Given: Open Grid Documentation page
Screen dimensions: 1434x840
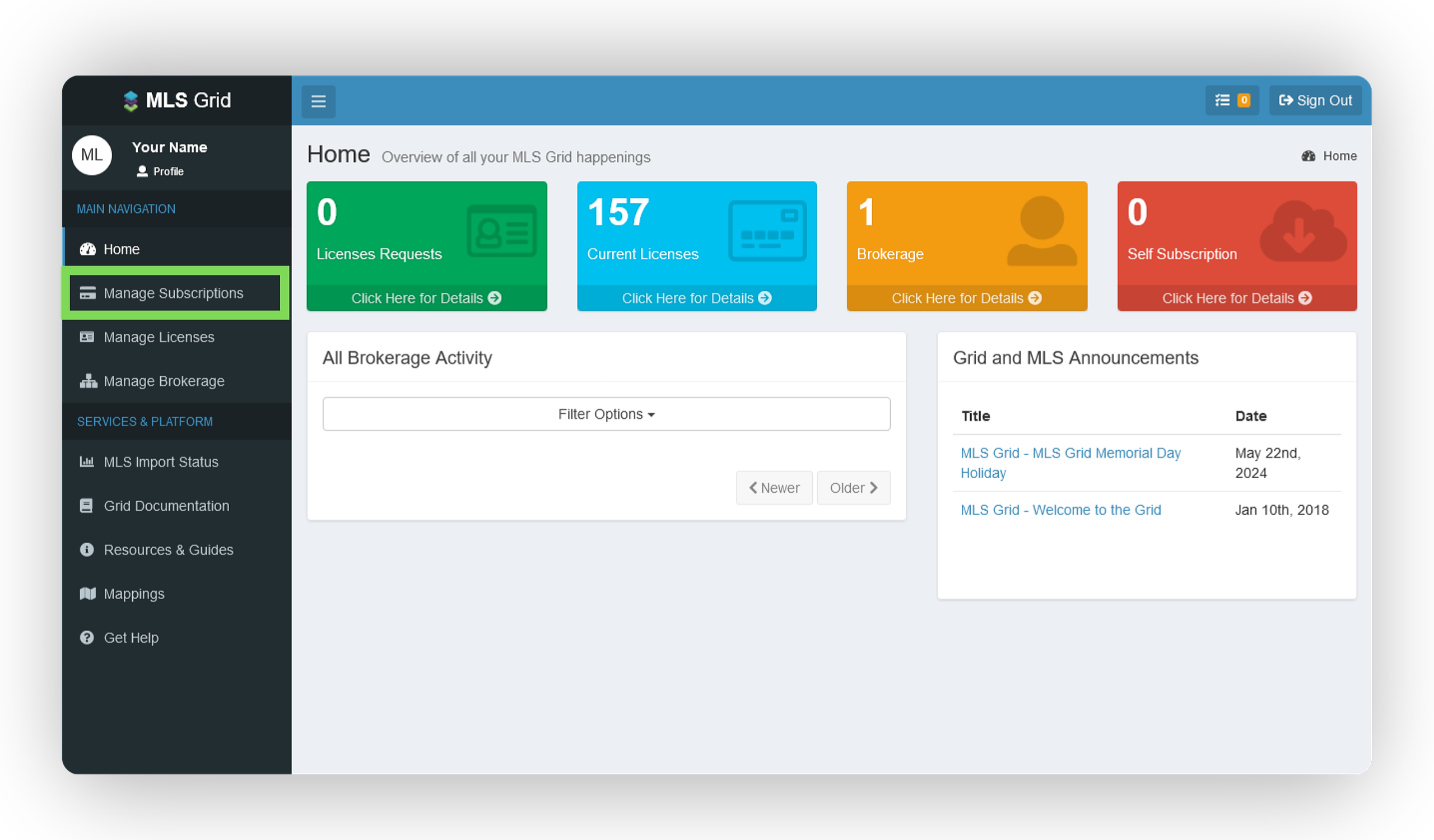Looking at the screenshot, I should 177,506.
